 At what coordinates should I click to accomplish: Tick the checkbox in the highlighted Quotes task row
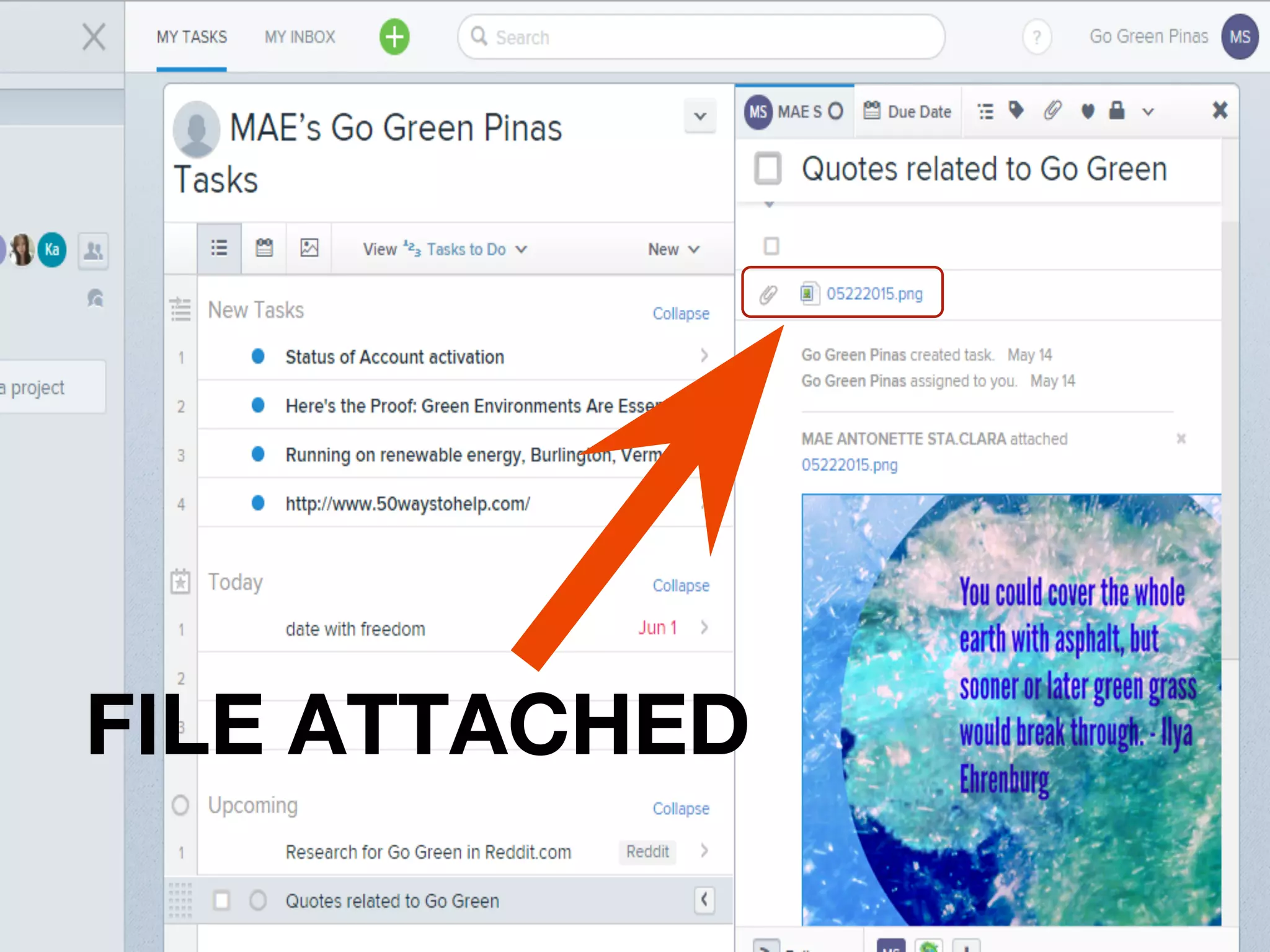tap(221, 900)
